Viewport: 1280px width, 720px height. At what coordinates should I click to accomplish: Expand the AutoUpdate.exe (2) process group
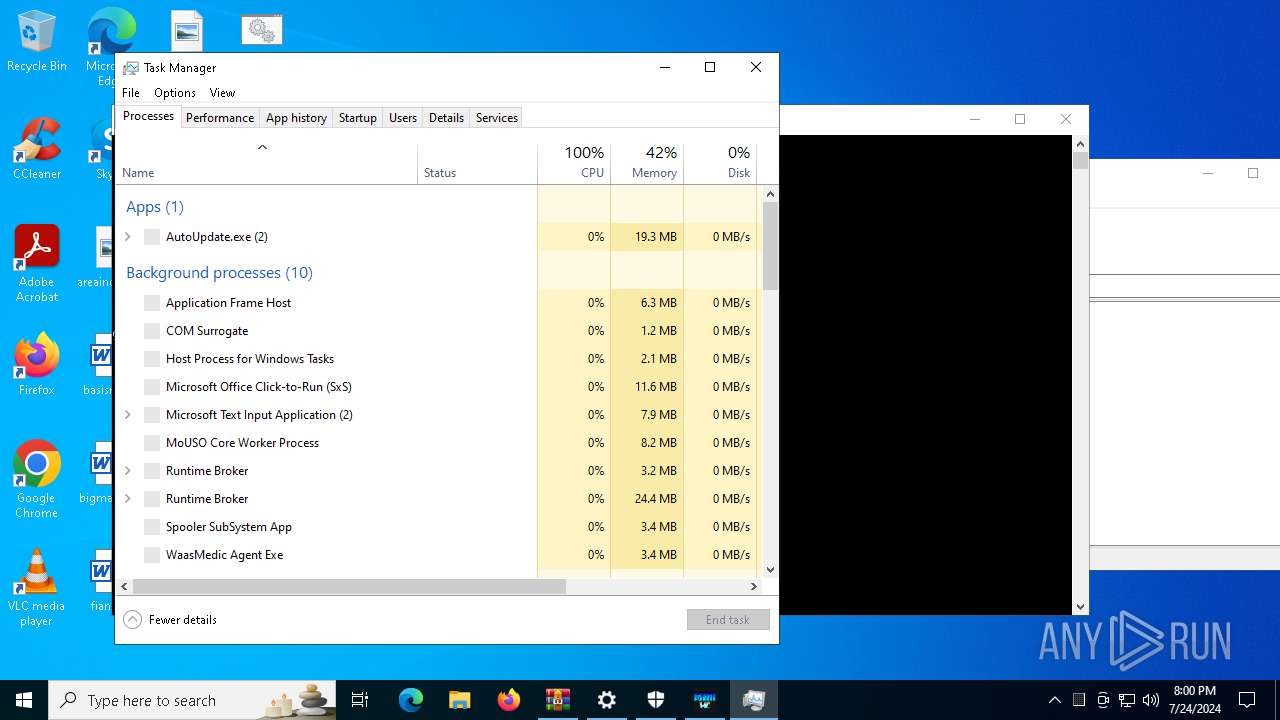pyautogui.click(x=128, y=237)
